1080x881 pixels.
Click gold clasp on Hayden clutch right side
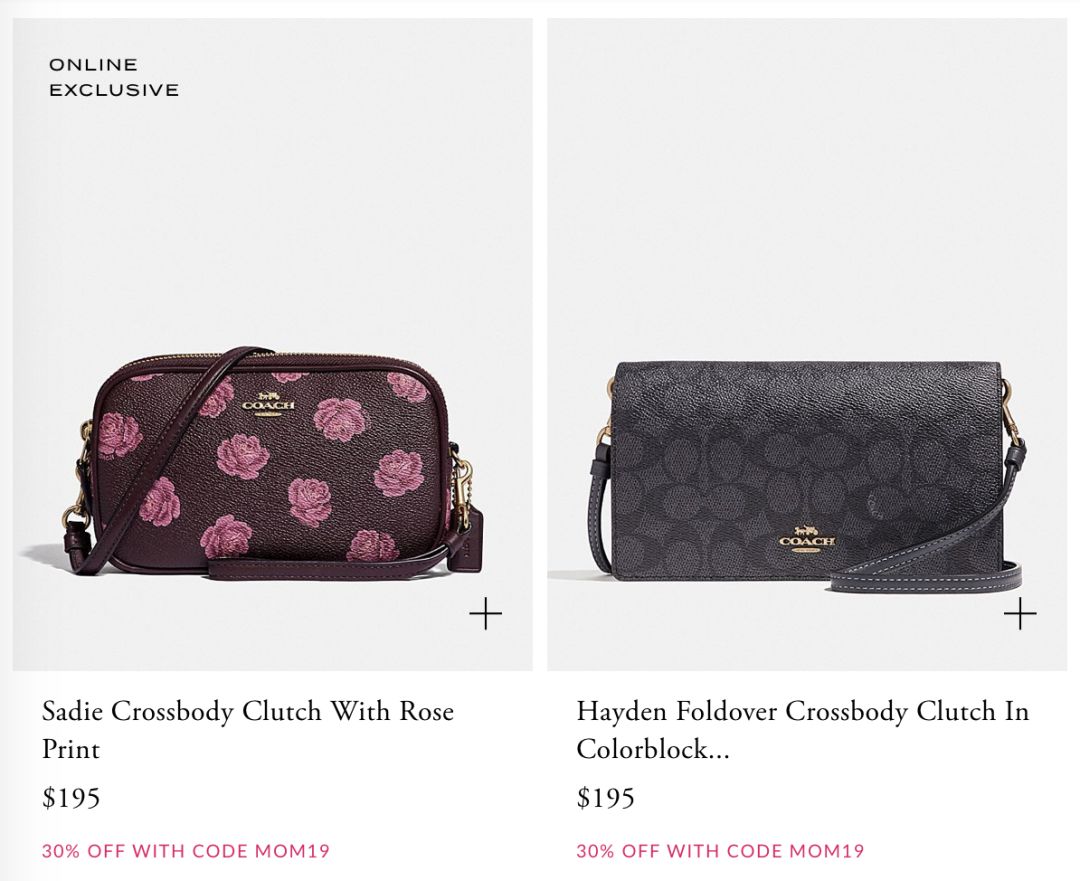[1011, 406]
